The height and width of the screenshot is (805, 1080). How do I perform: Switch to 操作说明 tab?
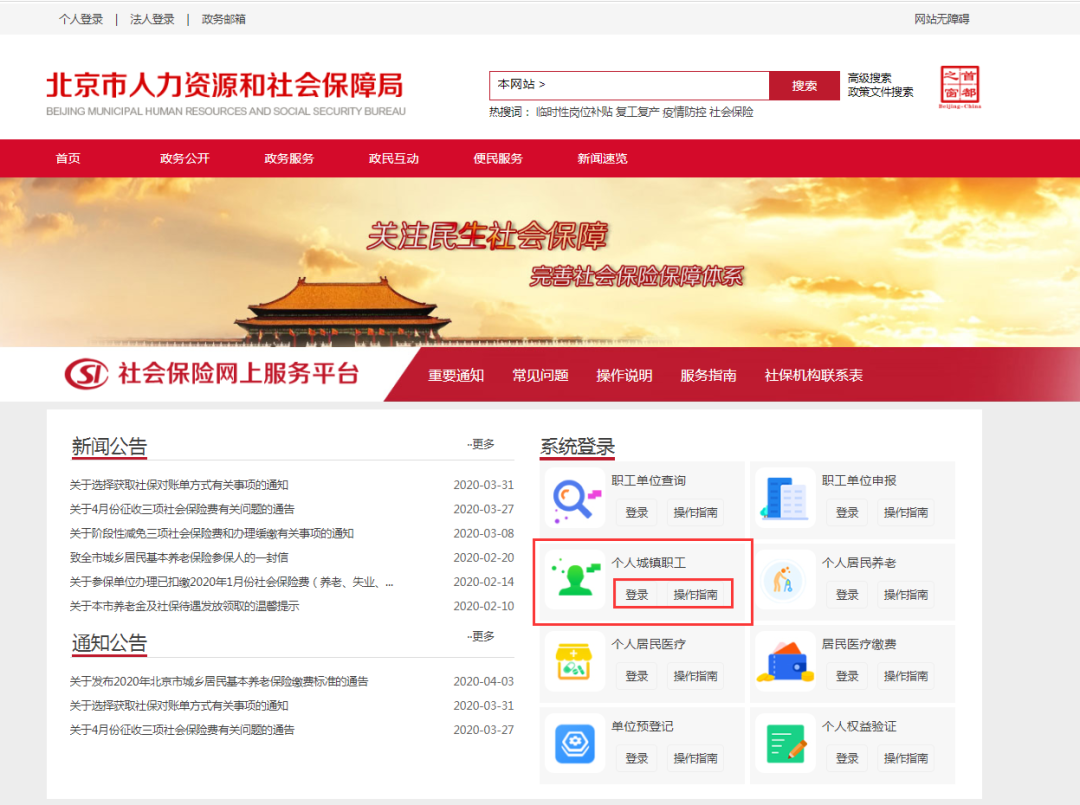(x=624, y=375)
